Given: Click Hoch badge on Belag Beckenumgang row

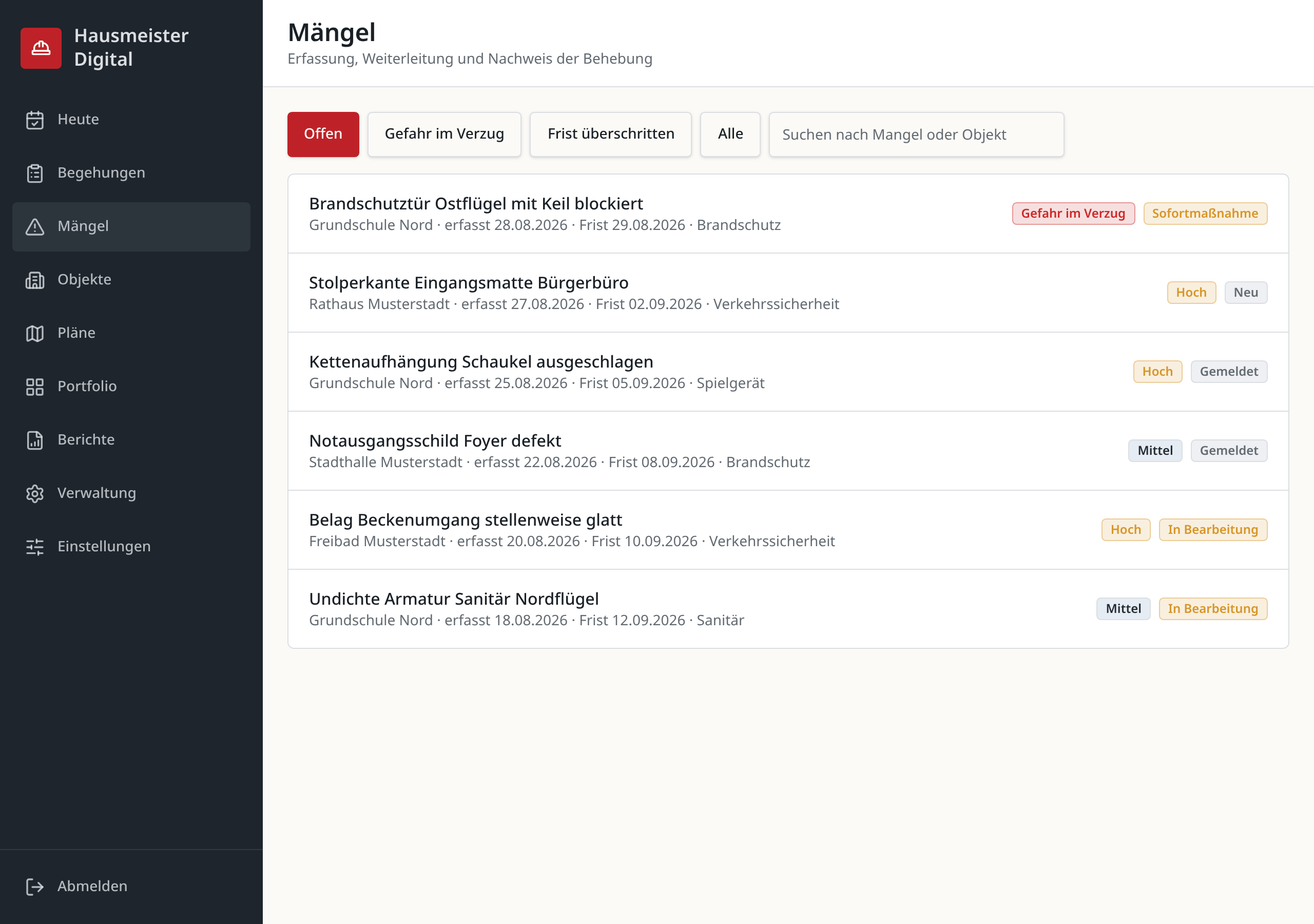Looking at the screenshot, I should [1125, 530].
